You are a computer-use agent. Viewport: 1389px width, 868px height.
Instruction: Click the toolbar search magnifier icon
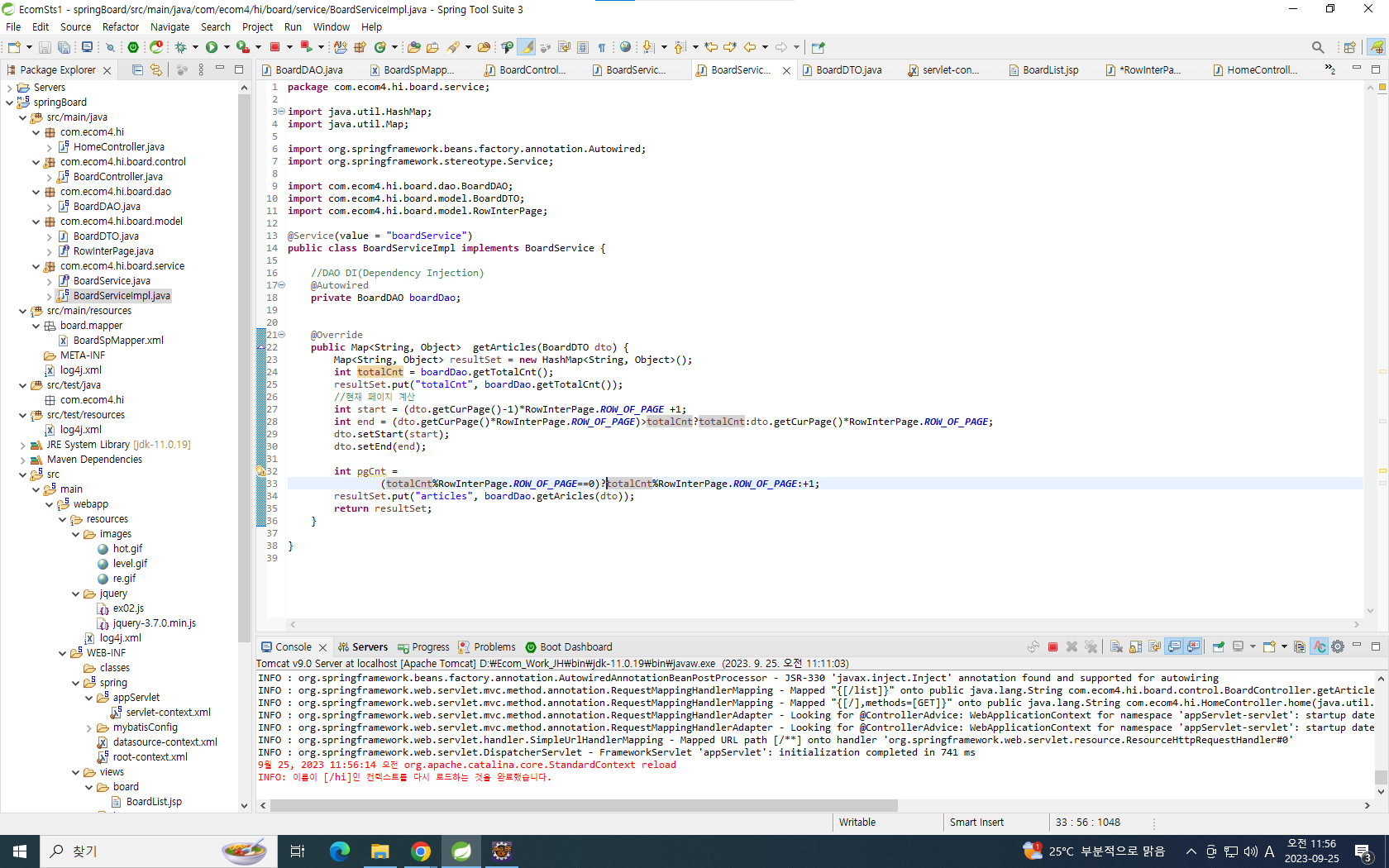coord(1318,47)
